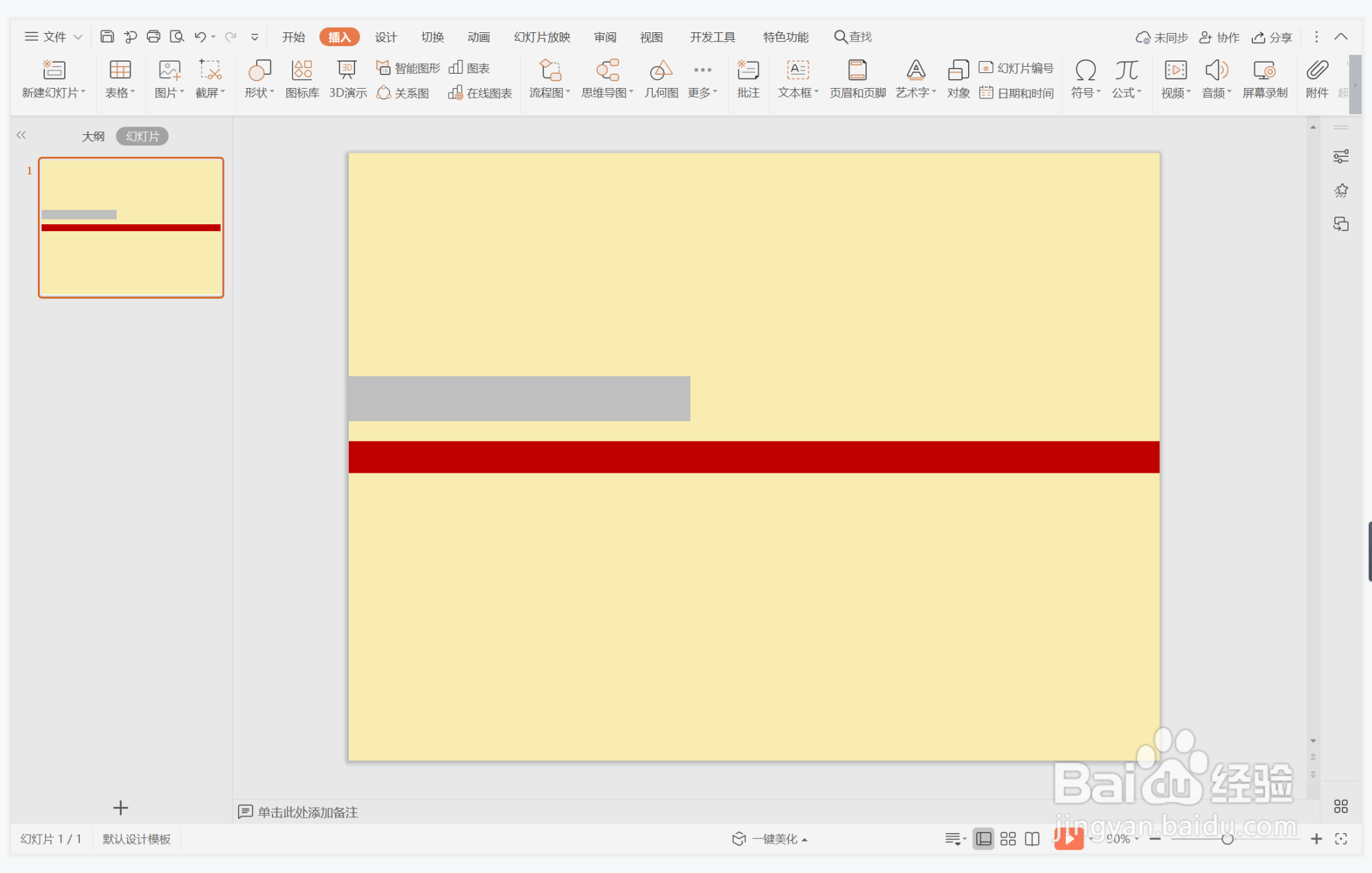Image resolution: width=1372 pixels, height=873 pixels.
Task: Open the 设计 design tab
Action: tap(385, 37)
